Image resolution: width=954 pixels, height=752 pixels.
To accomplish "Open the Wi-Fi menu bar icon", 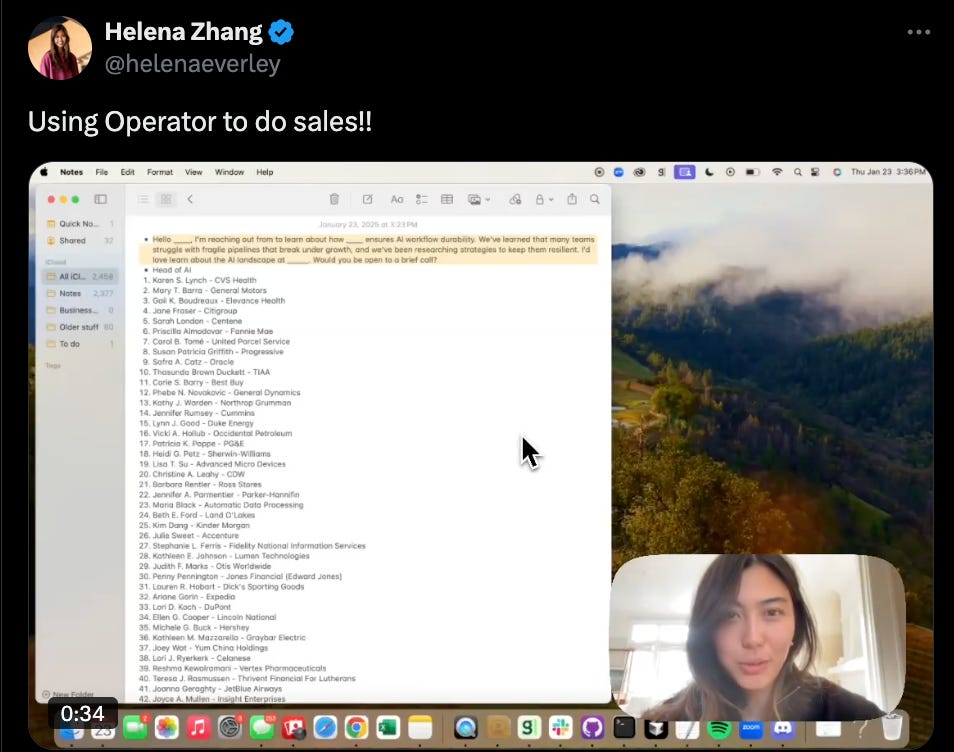I will tap(777, 172).
